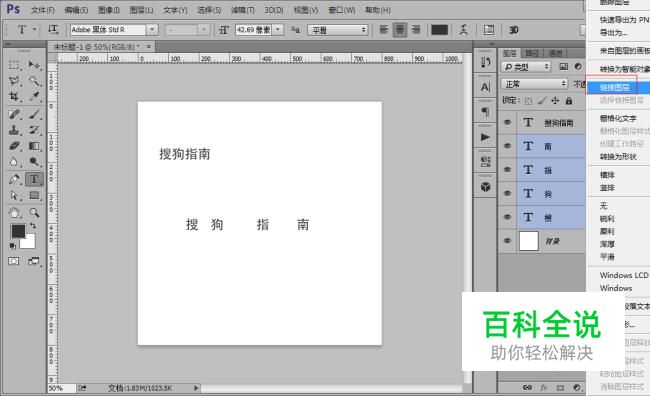This screenshot has height=396, width=650.
Task: Open the character and paragraph panel toggle
Action: point(489,29)
